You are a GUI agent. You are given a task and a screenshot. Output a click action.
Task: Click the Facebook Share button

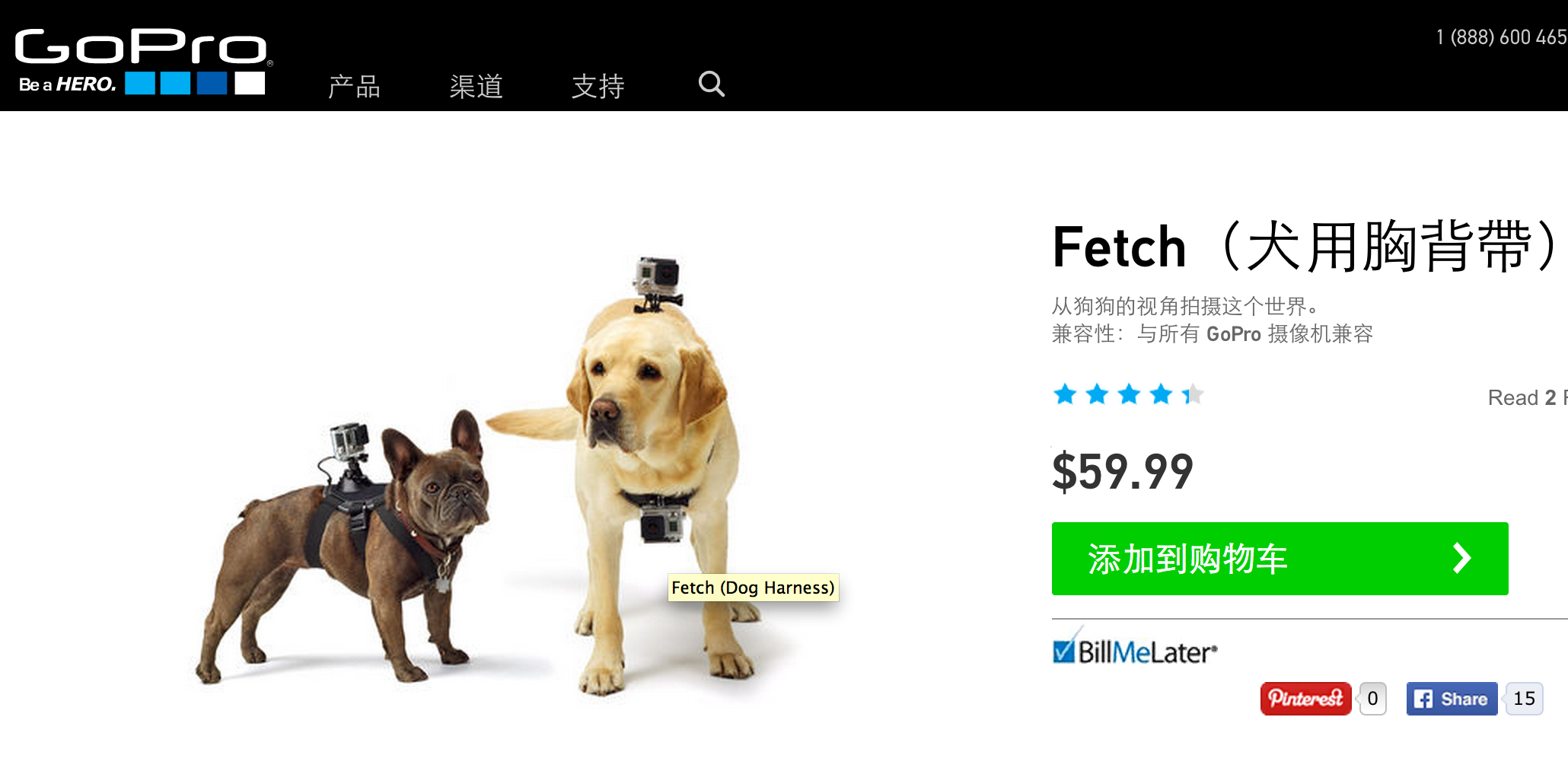(1452, 699)
